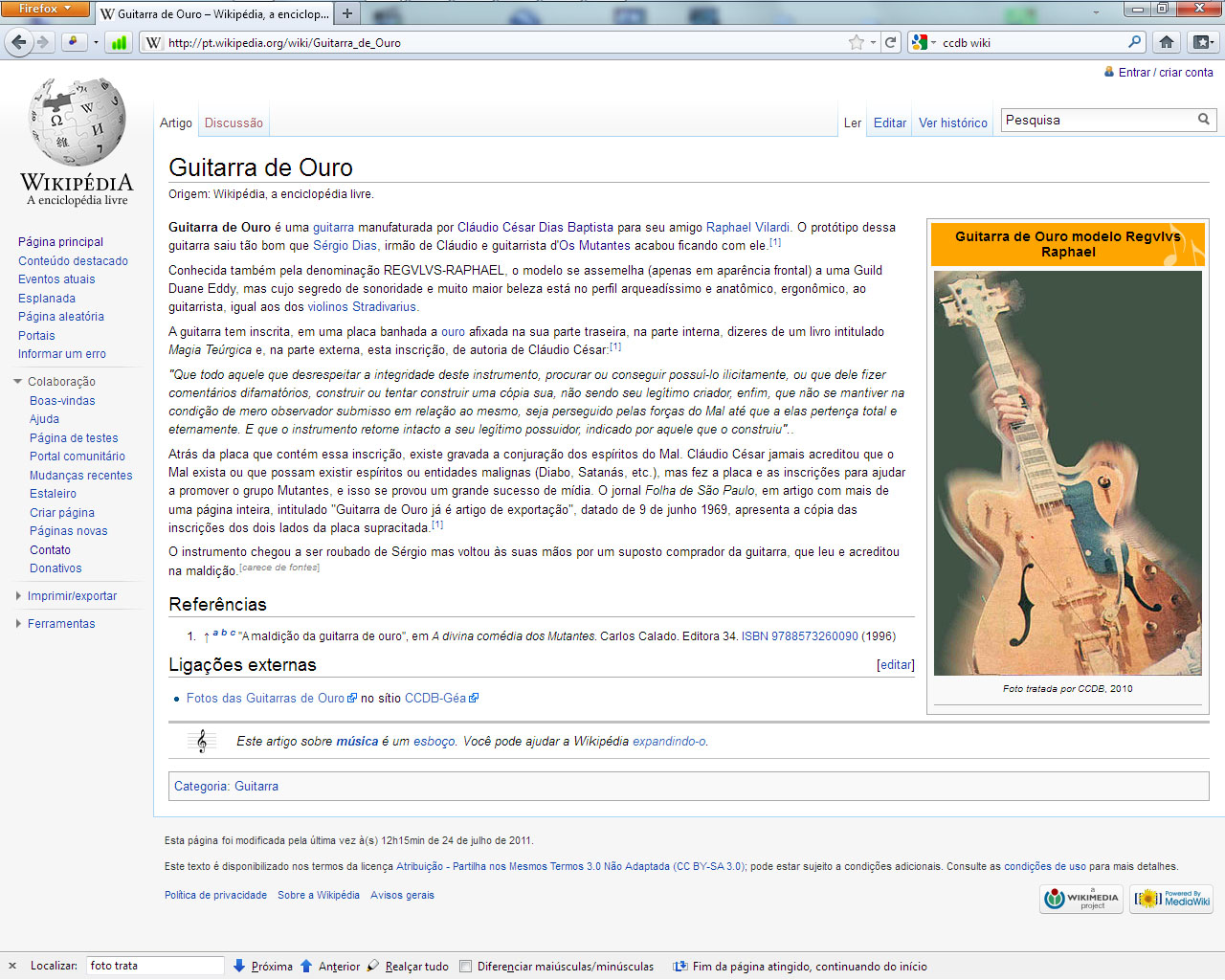Open the Ver histórico tab
The image size is (1225, 980).
click(952, 123)
